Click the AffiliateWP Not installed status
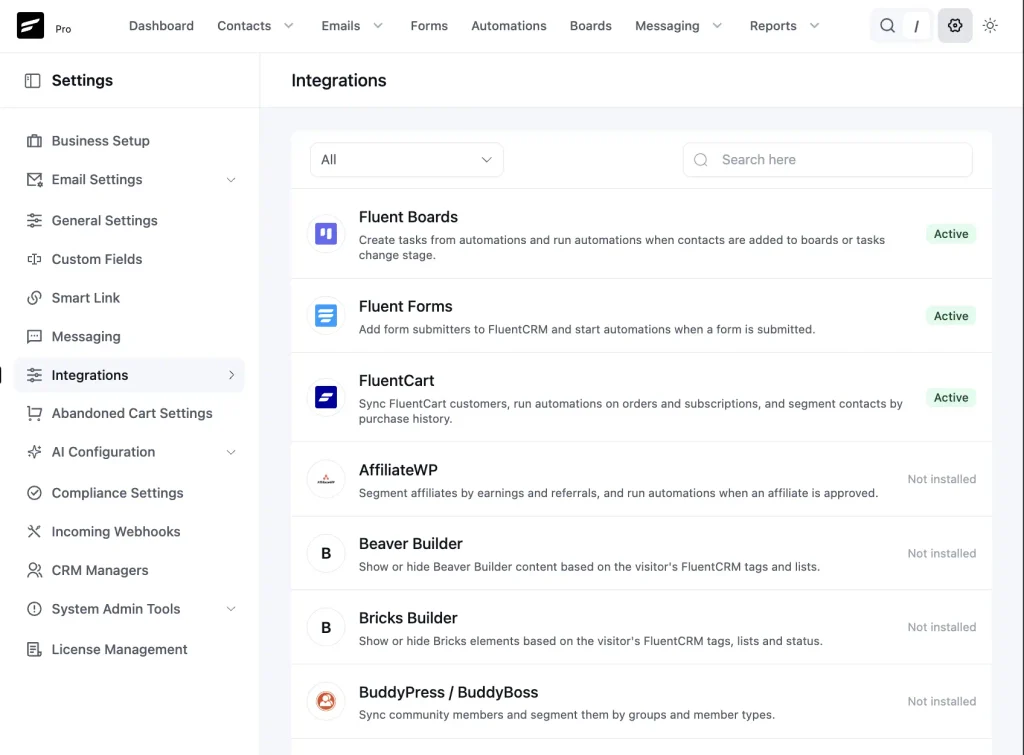The height and width of the screenshot is (755, 1024). [942, 479]
